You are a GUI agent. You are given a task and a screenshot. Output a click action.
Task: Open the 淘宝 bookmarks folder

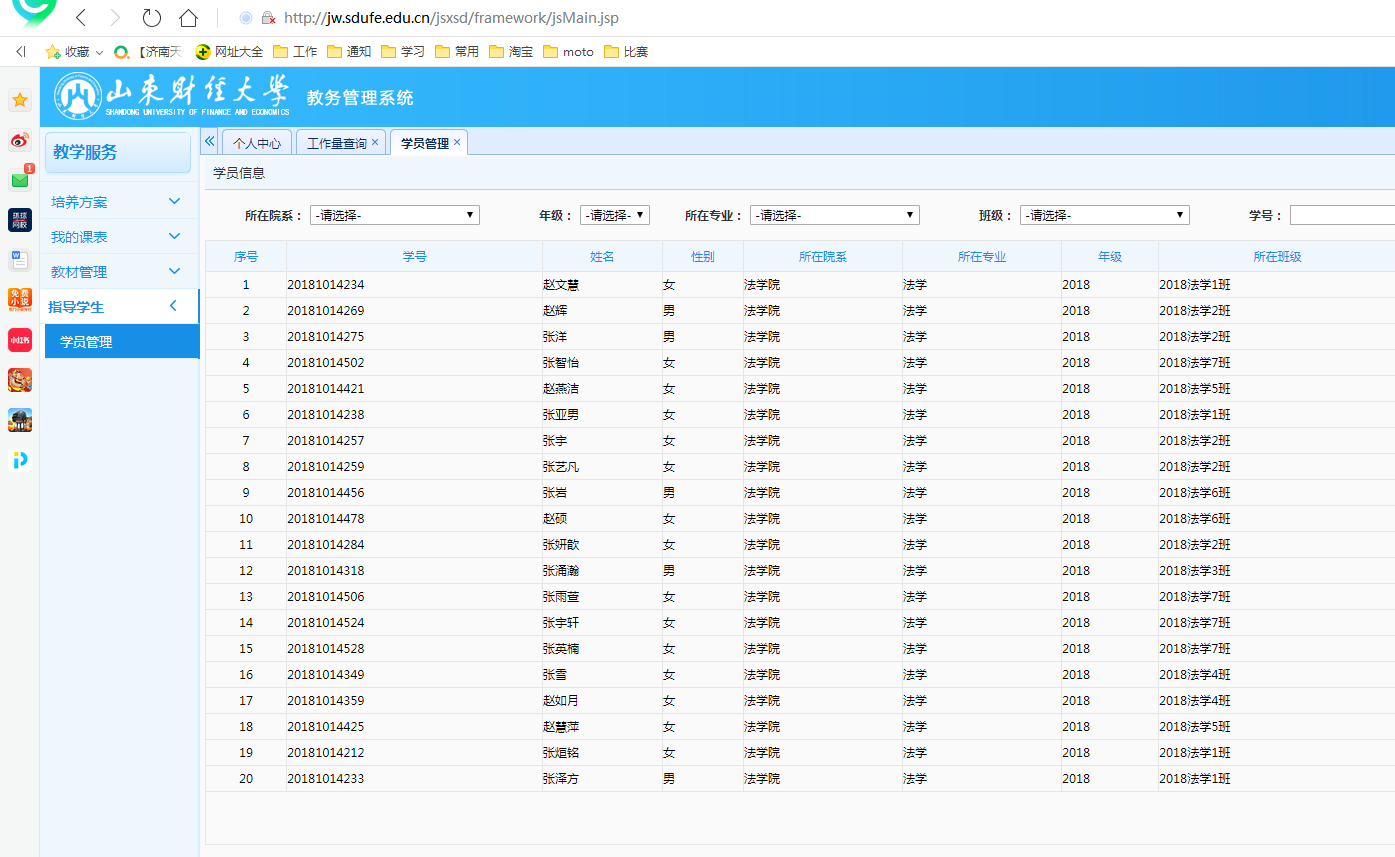point(510,52)
